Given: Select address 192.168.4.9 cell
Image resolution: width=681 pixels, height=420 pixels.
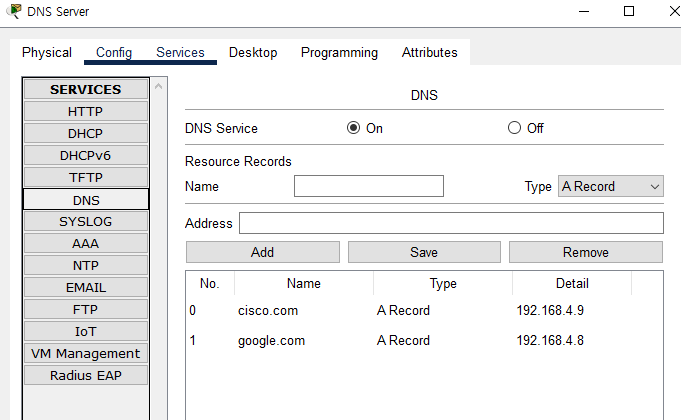Looking at the screenshot, I should 550,311.
